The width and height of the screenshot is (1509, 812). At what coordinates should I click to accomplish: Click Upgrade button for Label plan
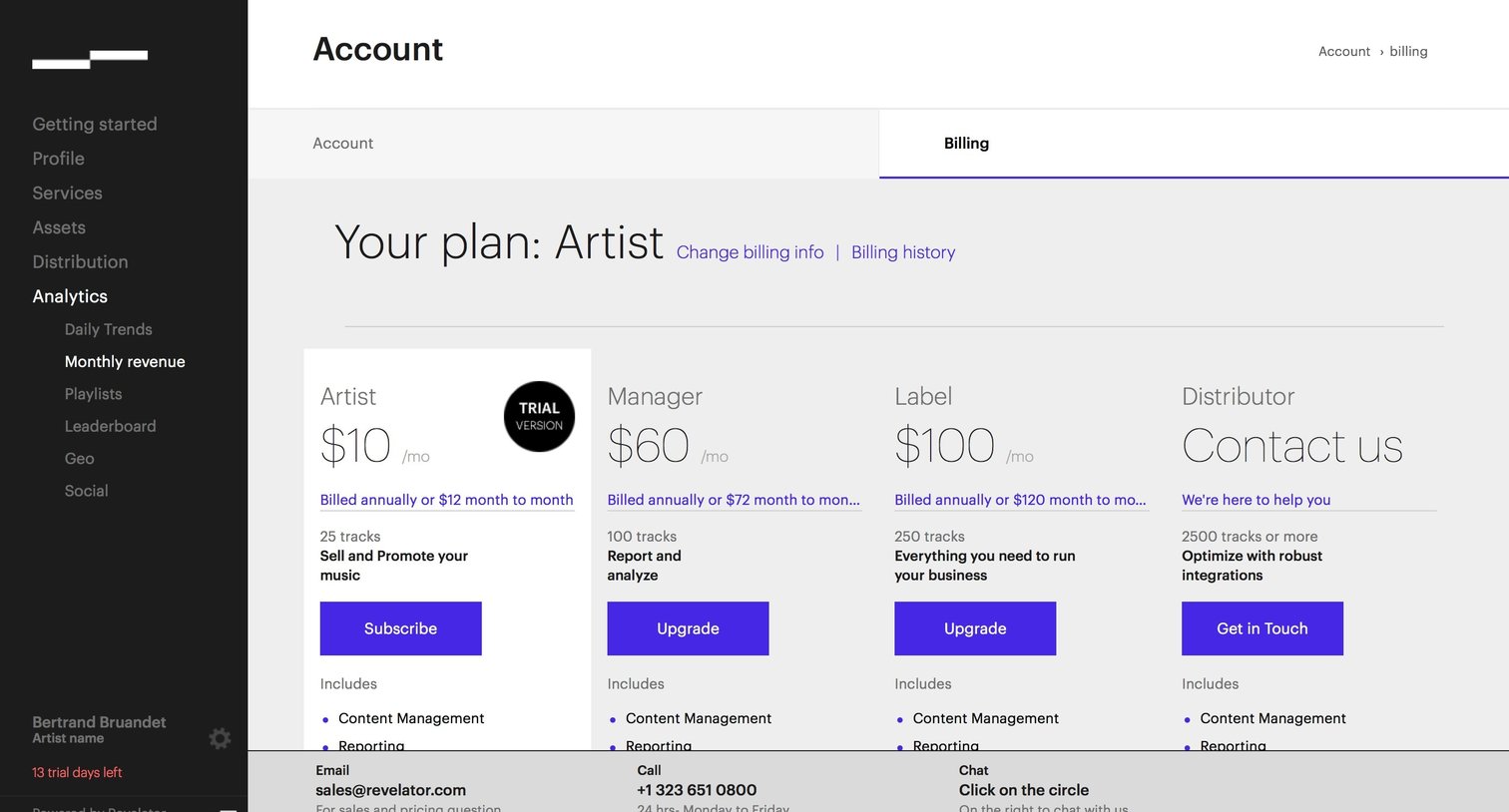coord(975,628)
